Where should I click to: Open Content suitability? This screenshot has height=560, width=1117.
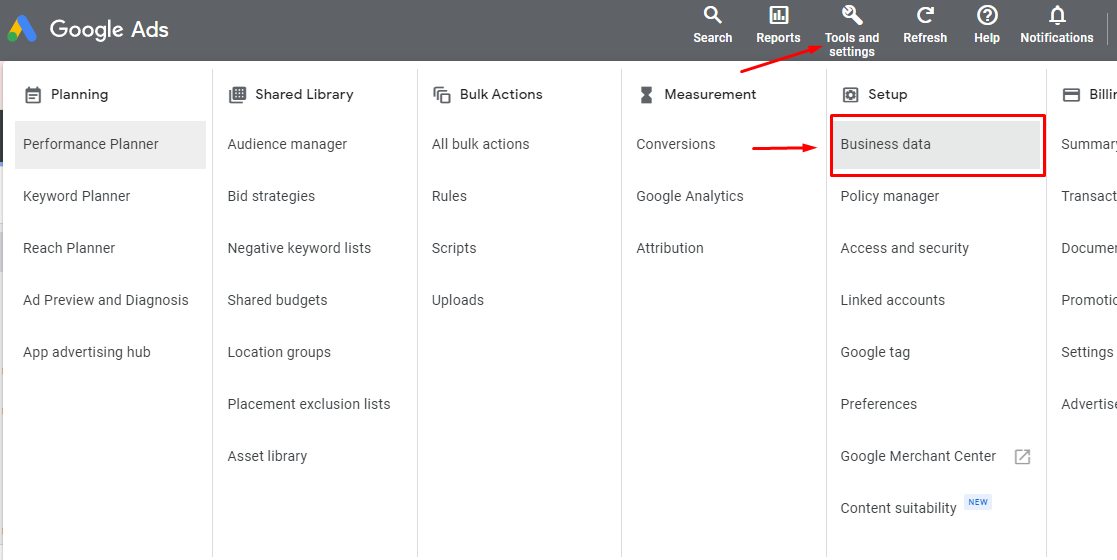point(898,508)
